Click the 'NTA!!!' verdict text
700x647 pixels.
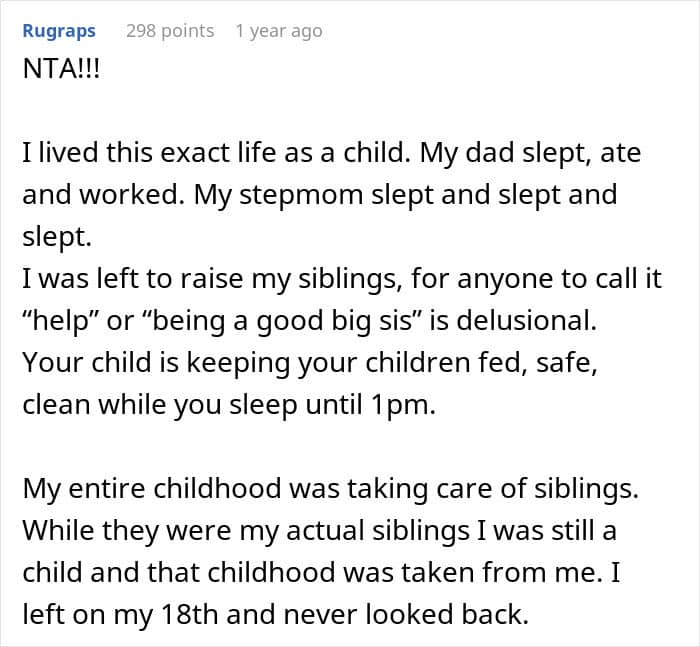[61, 74]
